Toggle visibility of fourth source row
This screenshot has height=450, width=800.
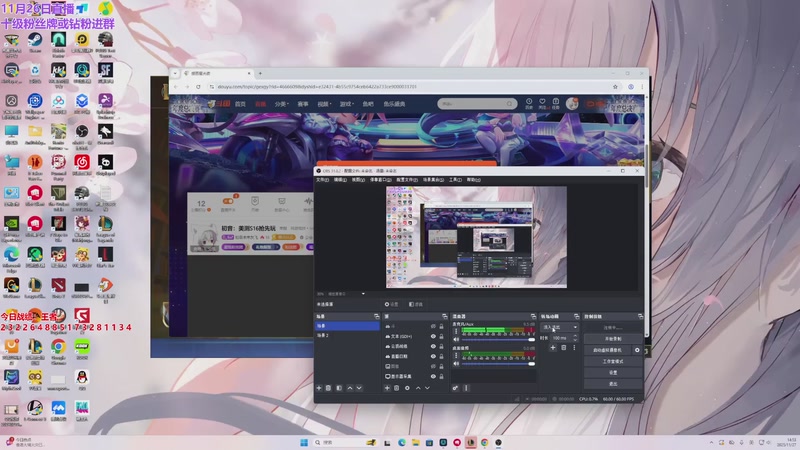click(433, 357)
